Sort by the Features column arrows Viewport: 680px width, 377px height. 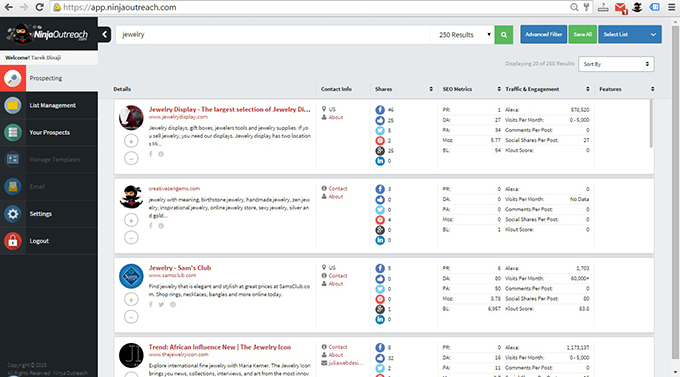652,89
